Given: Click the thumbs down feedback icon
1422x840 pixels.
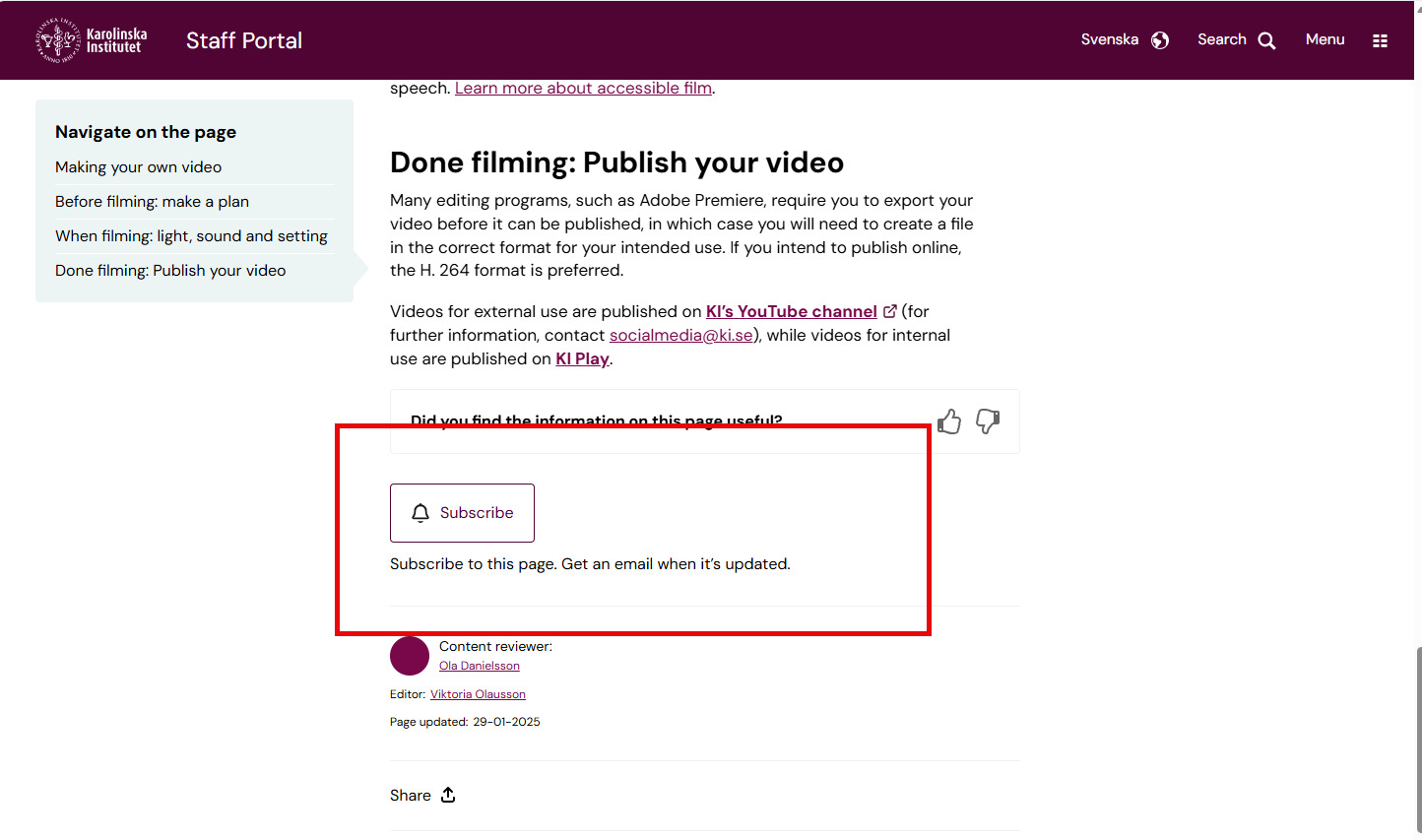Looking at the screenshot, I should pyautogui.click(x=988, y=421).
